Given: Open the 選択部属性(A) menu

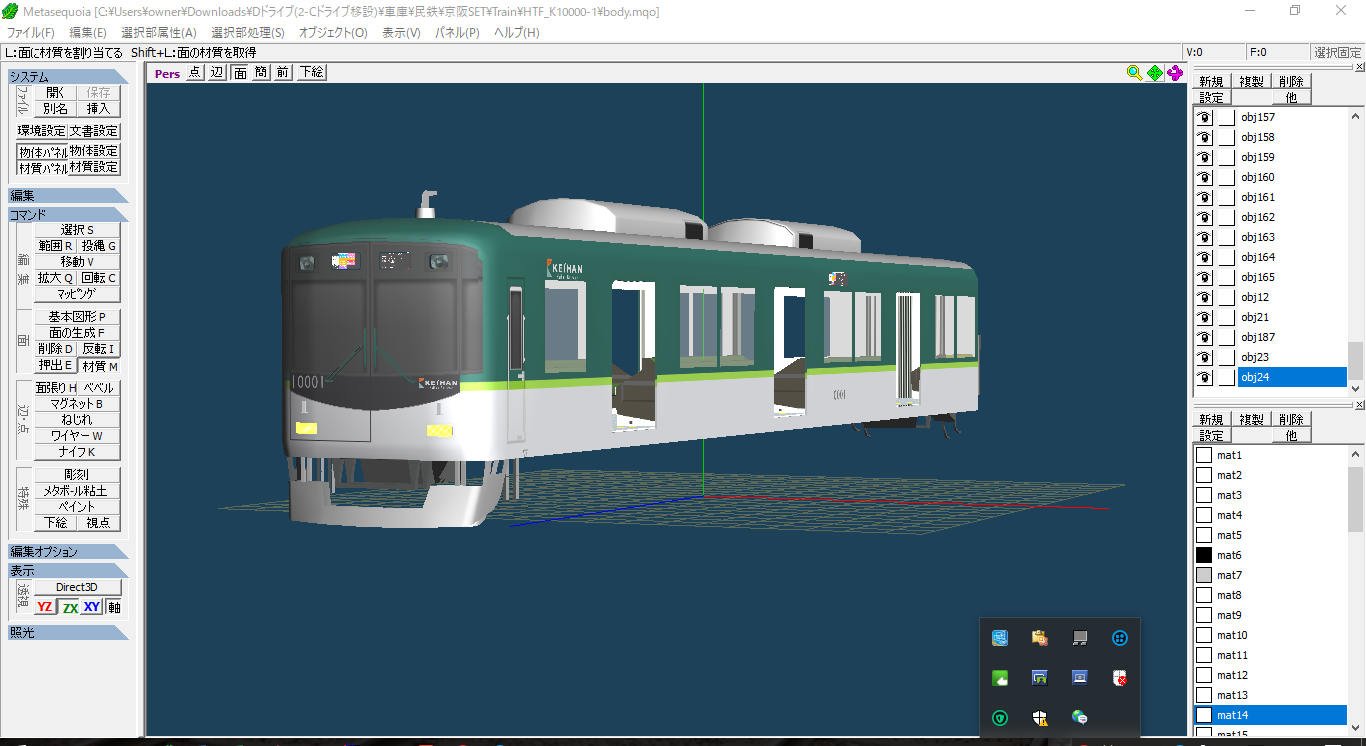Looking at the screenshot, I should pos(159,32).
